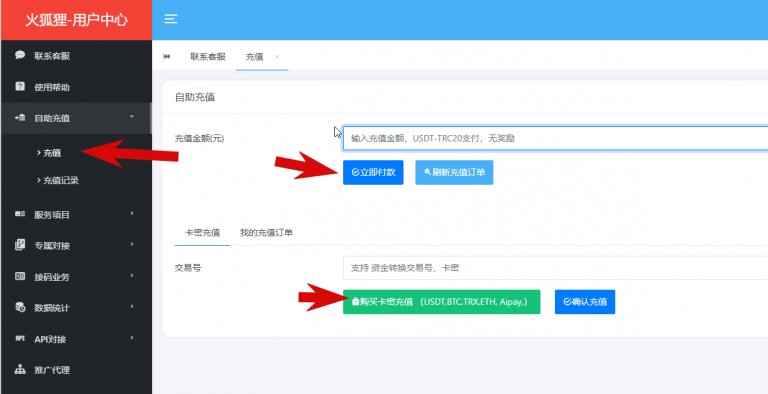Screen dimensions: 768x394
Task: Switch to the 联系客服 page tab
Action: 208,57
